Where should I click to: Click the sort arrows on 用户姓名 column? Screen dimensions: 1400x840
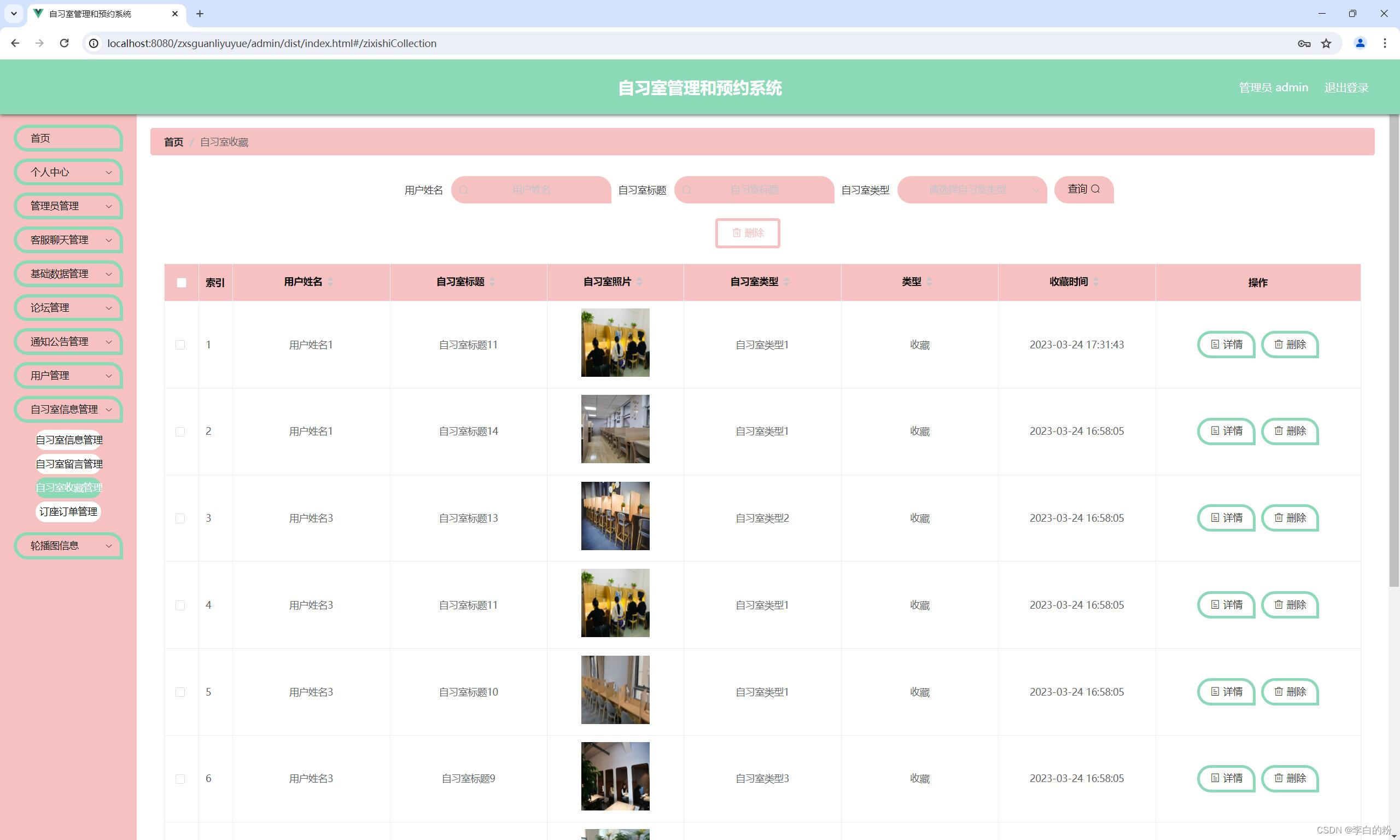330,282
